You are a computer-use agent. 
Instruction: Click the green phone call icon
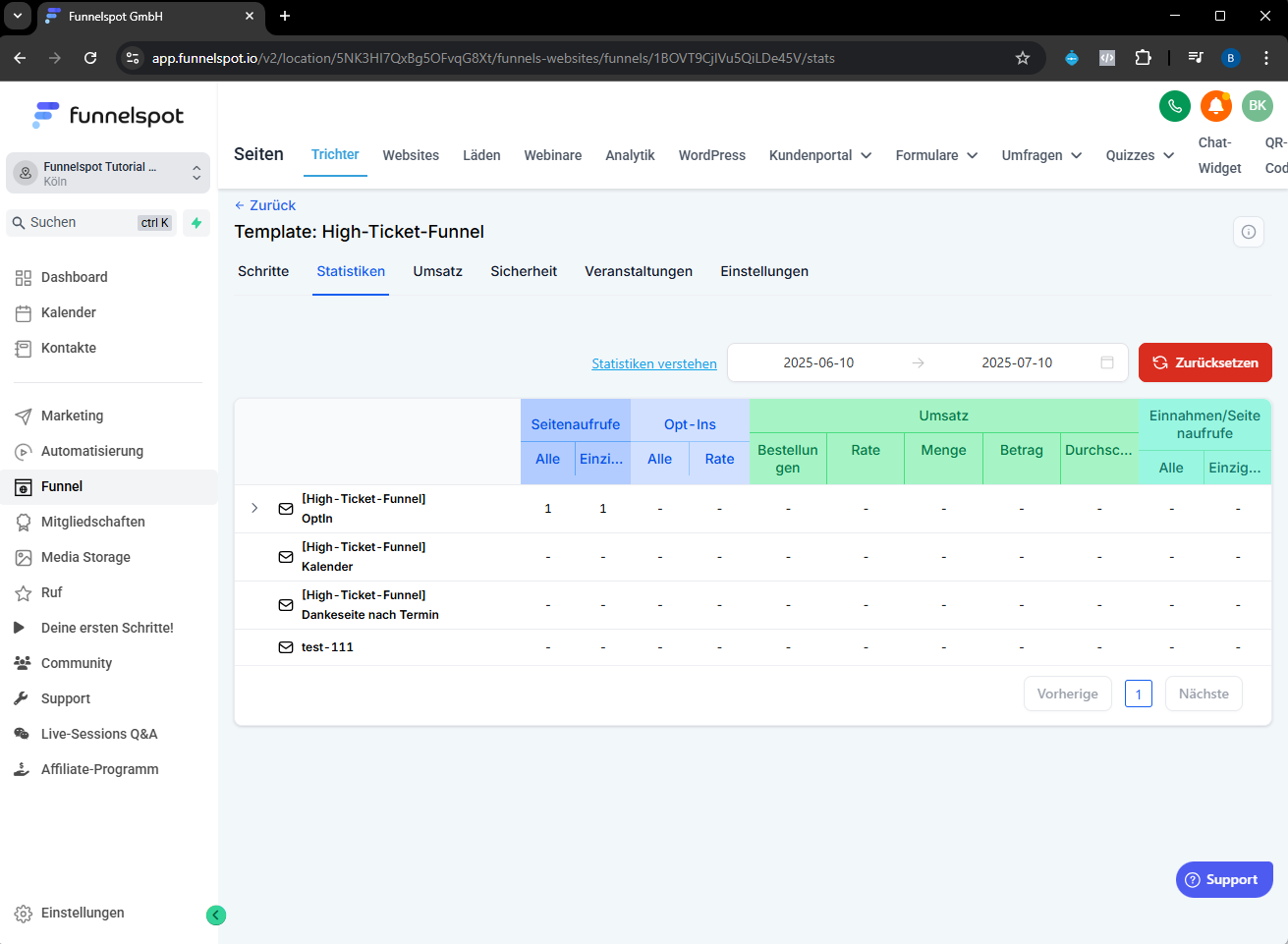[x=1174, y=106]
